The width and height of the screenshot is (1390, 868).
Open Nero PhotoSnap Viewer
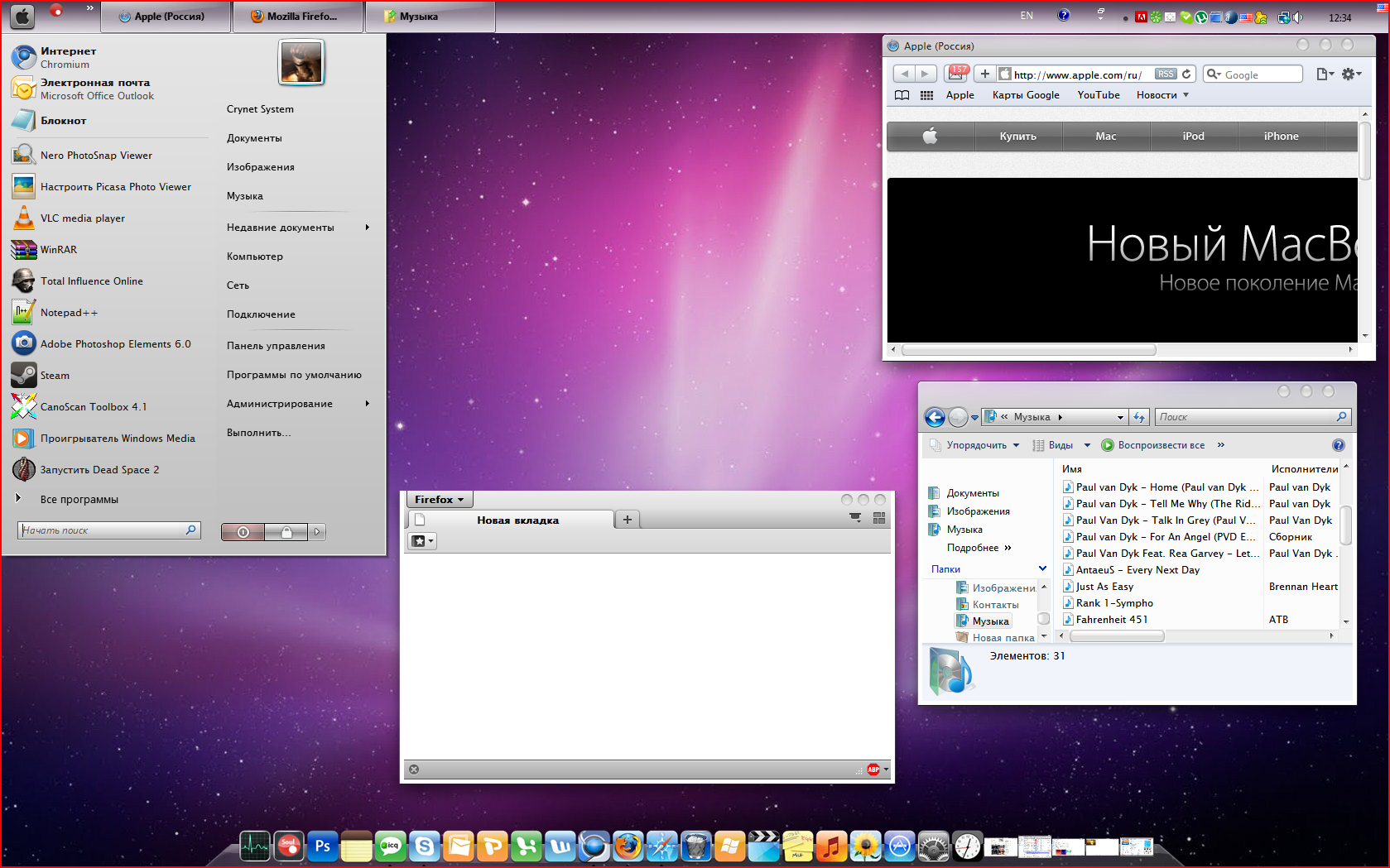click(x=82, y=156)
